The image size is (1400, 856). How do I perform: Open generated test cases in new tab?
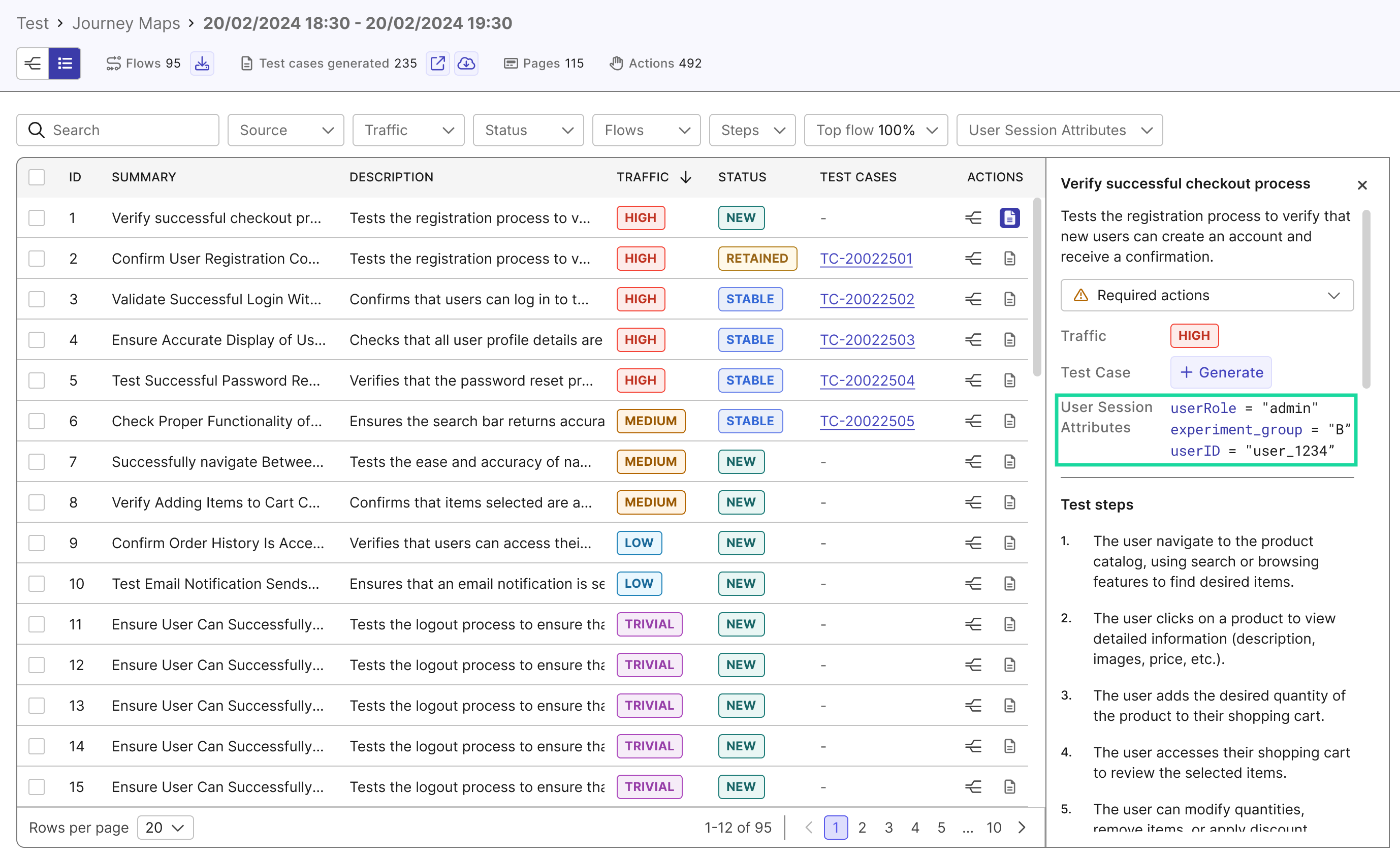[438, 63]
